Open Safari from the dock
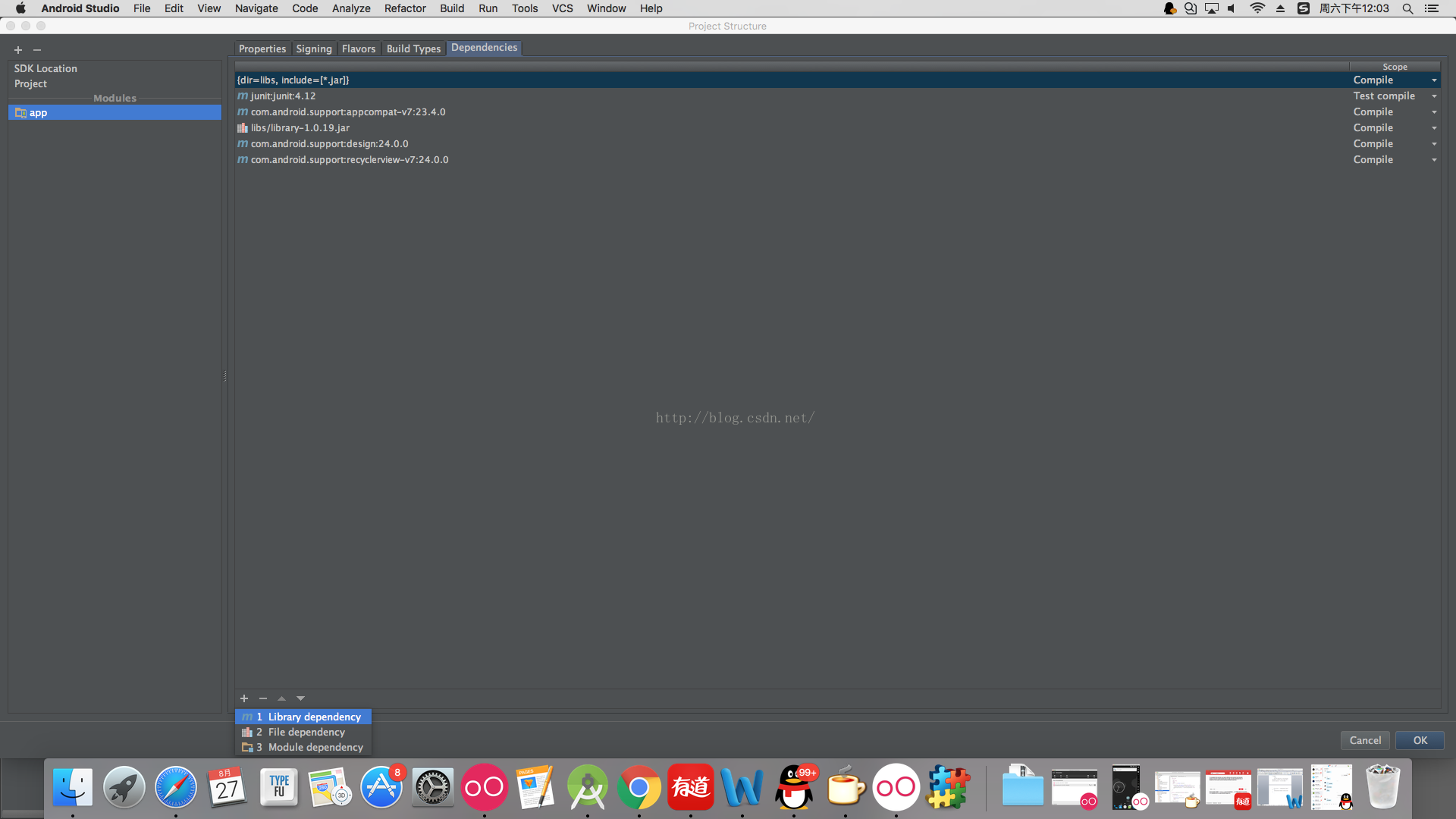1456x819 pixels. (176, 787)
